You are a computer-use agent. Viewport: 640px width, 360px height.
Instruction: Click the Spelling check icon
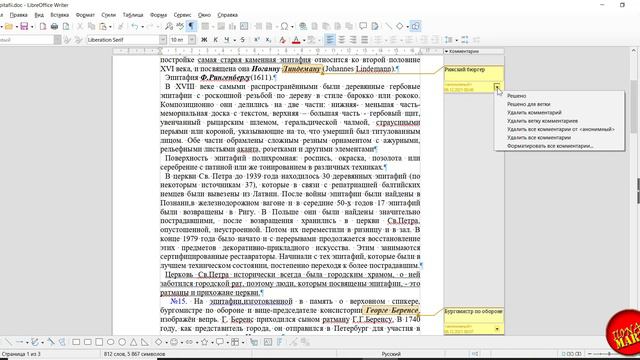[180, 27]
